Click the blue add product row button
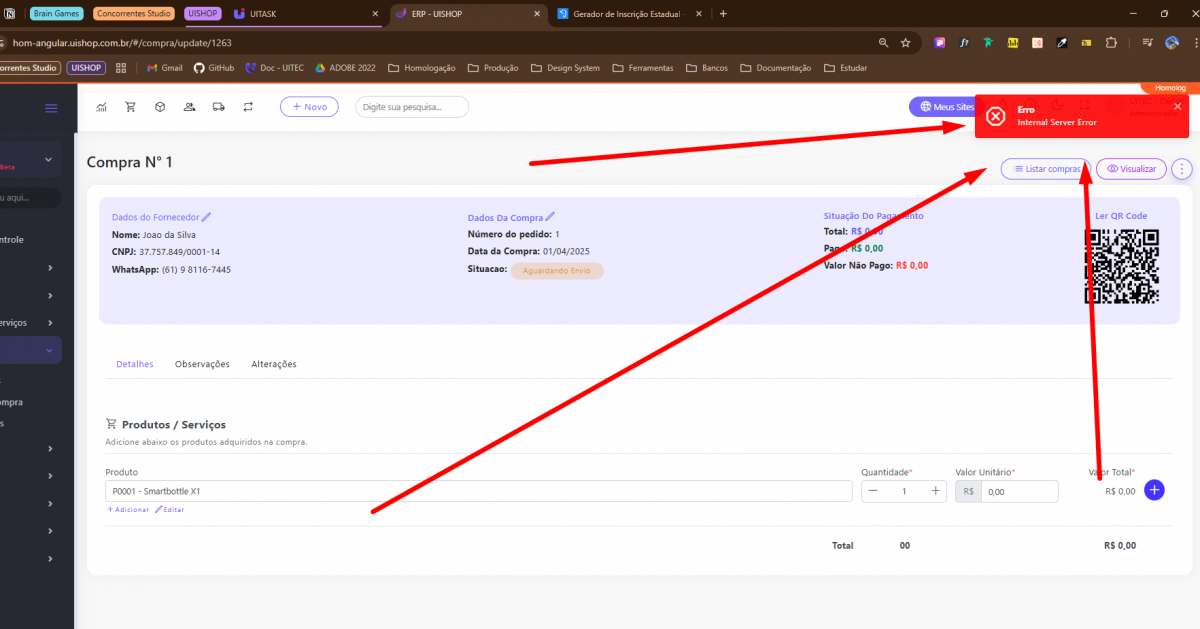This screenshot has width=1200, height=629. pos(1154,490)
